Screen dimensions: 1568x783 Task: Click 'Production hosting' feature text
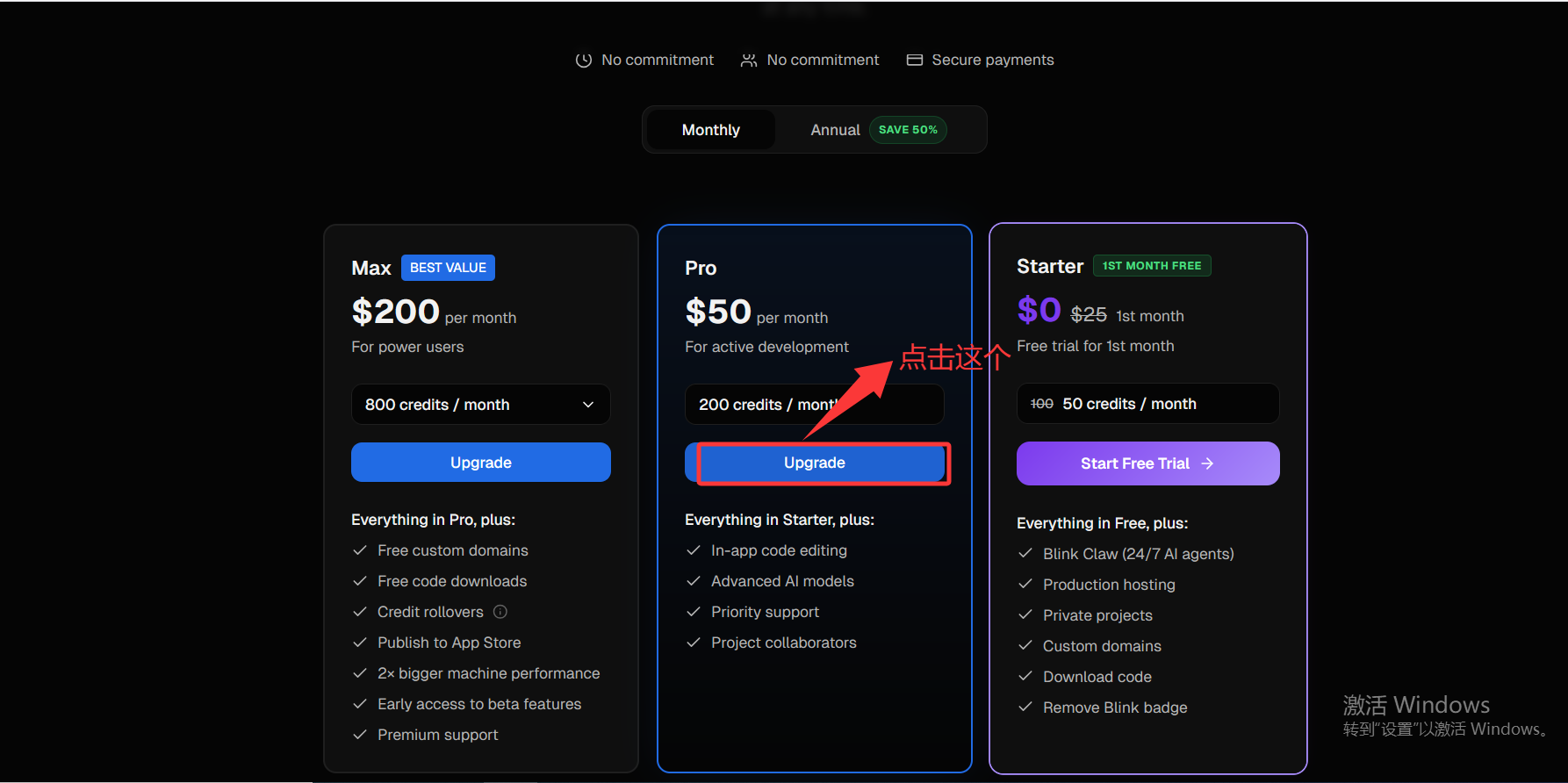click(1109, 585)
